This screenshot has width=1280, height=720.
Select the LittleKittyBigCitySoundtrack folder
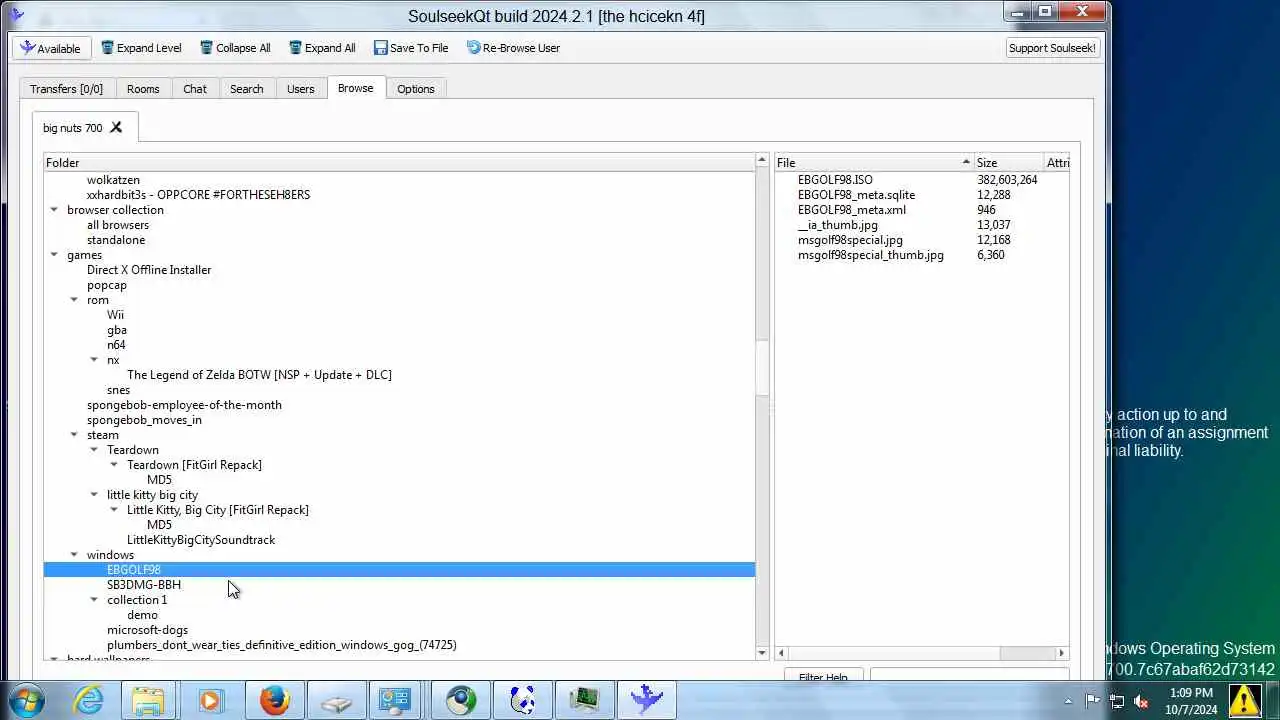tap(201, 540)
